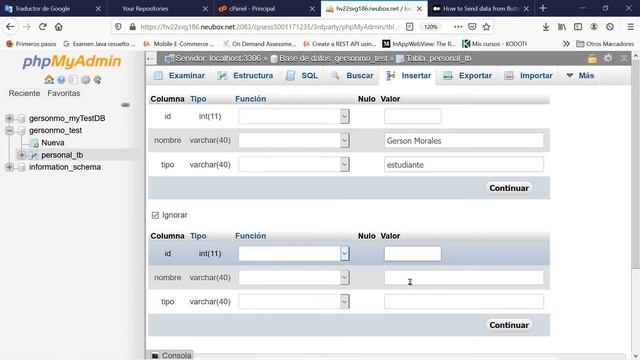The image size is (640, 360).
Task: Click the personal_tb table icon in tree
Action: [x=34, y=155]
